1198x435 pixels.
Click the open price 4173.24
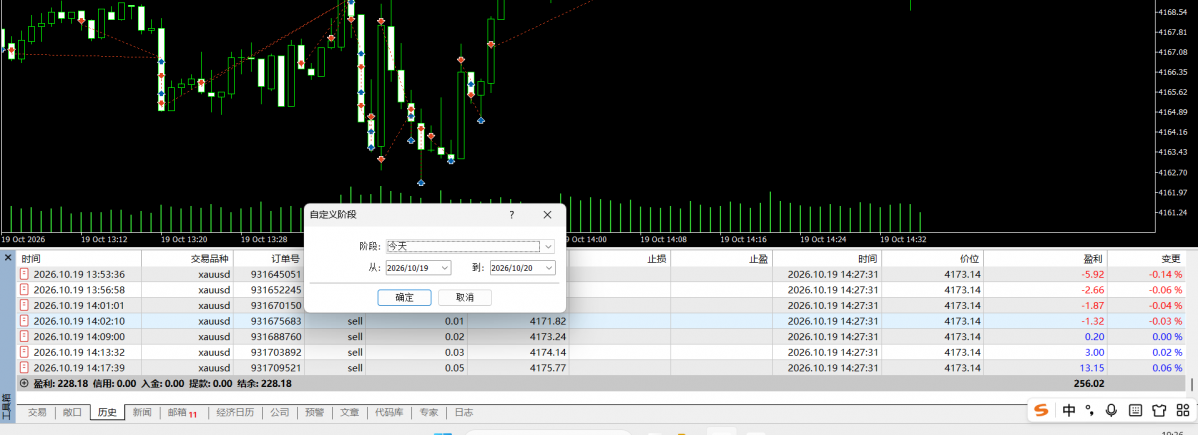(547, 336)
